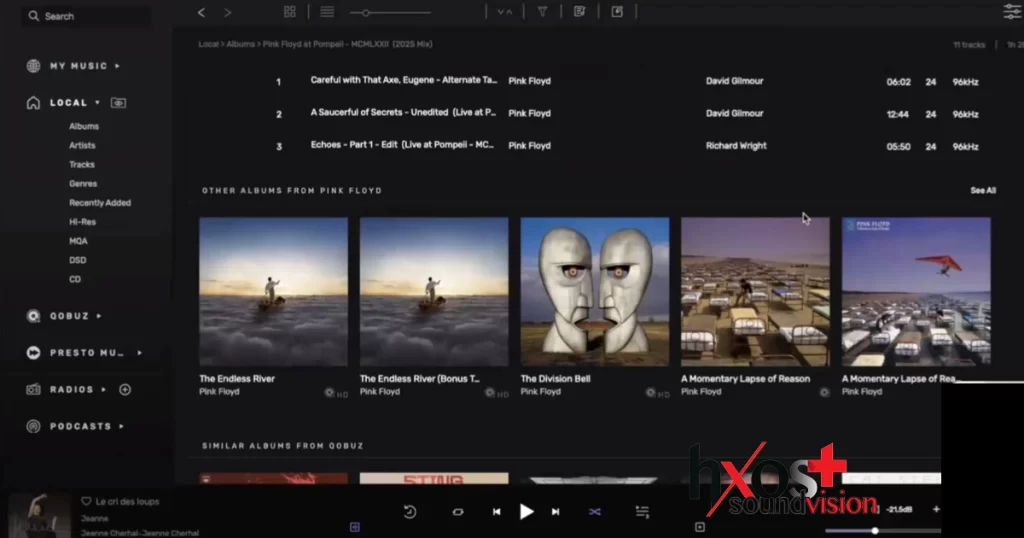This screenshot has height=538, width=1024.
Task: Switch to the grid view icon
Action: [290, 12]
